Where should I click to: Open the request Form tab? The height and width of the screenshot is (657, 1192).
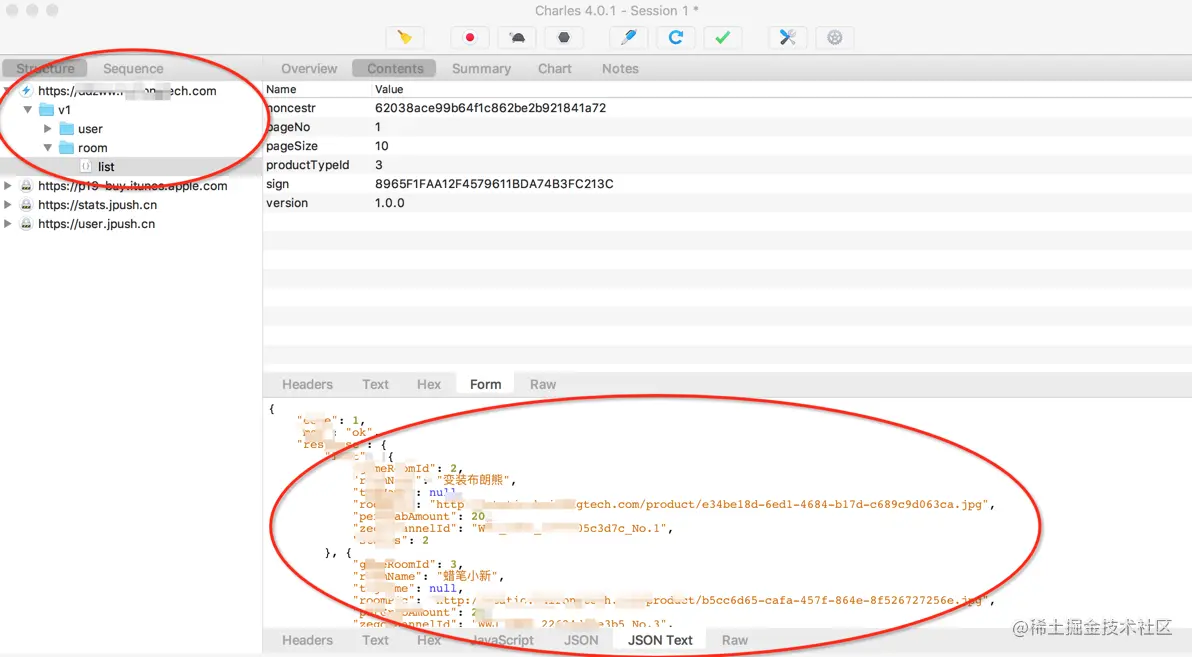pos(485,384)
